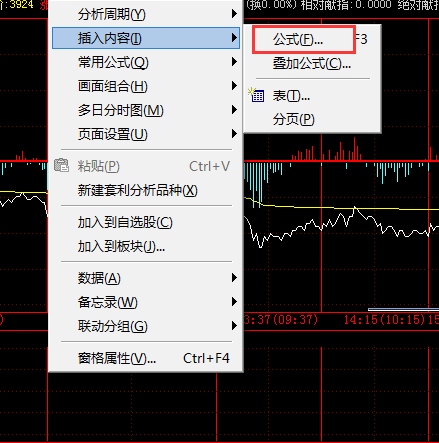
Task: Select 新建套利分析品种(X)
Action: (x=146, y=190)
